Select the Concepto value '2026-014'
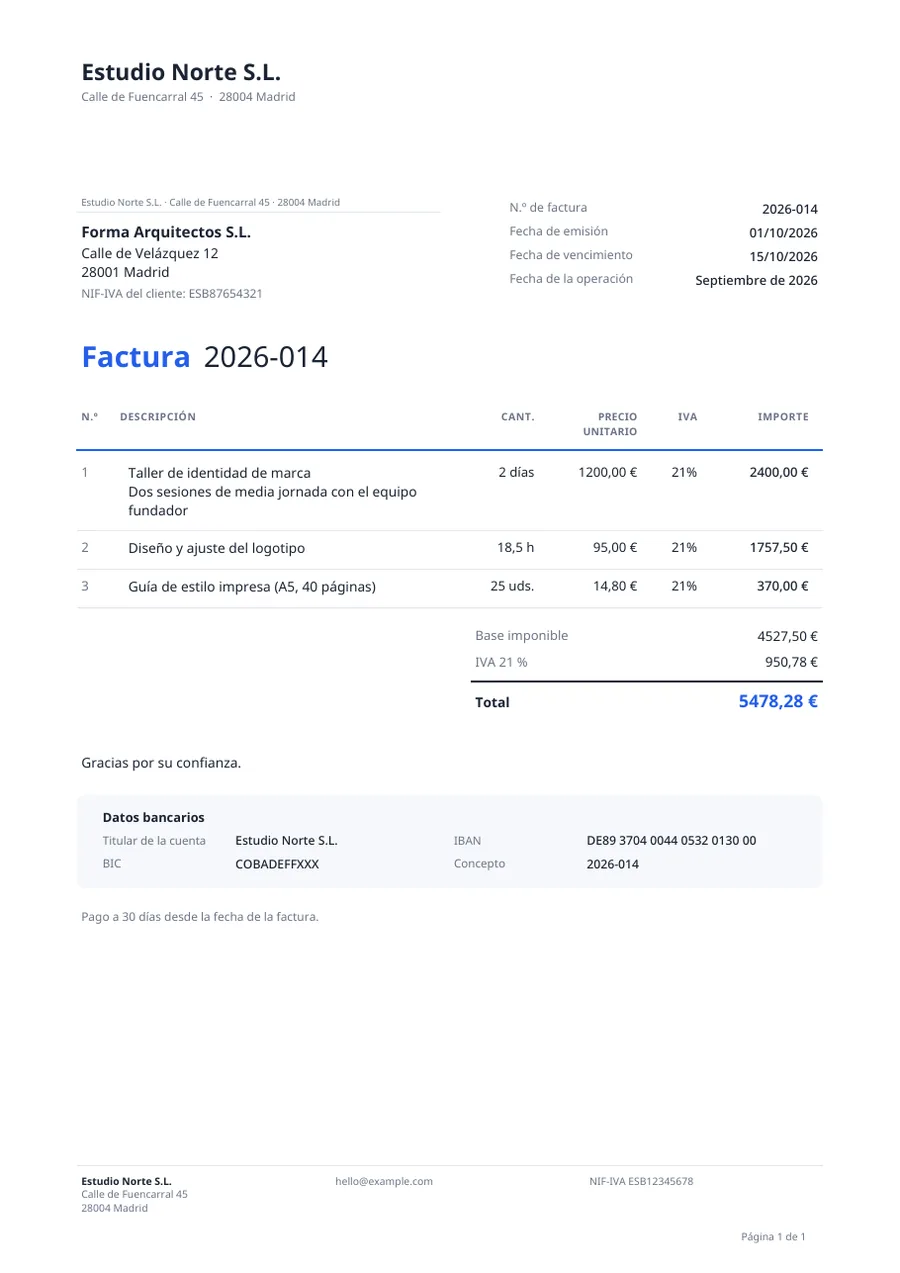The height and width of the screenshot is (1273, 900). click(x=612, y=864)
